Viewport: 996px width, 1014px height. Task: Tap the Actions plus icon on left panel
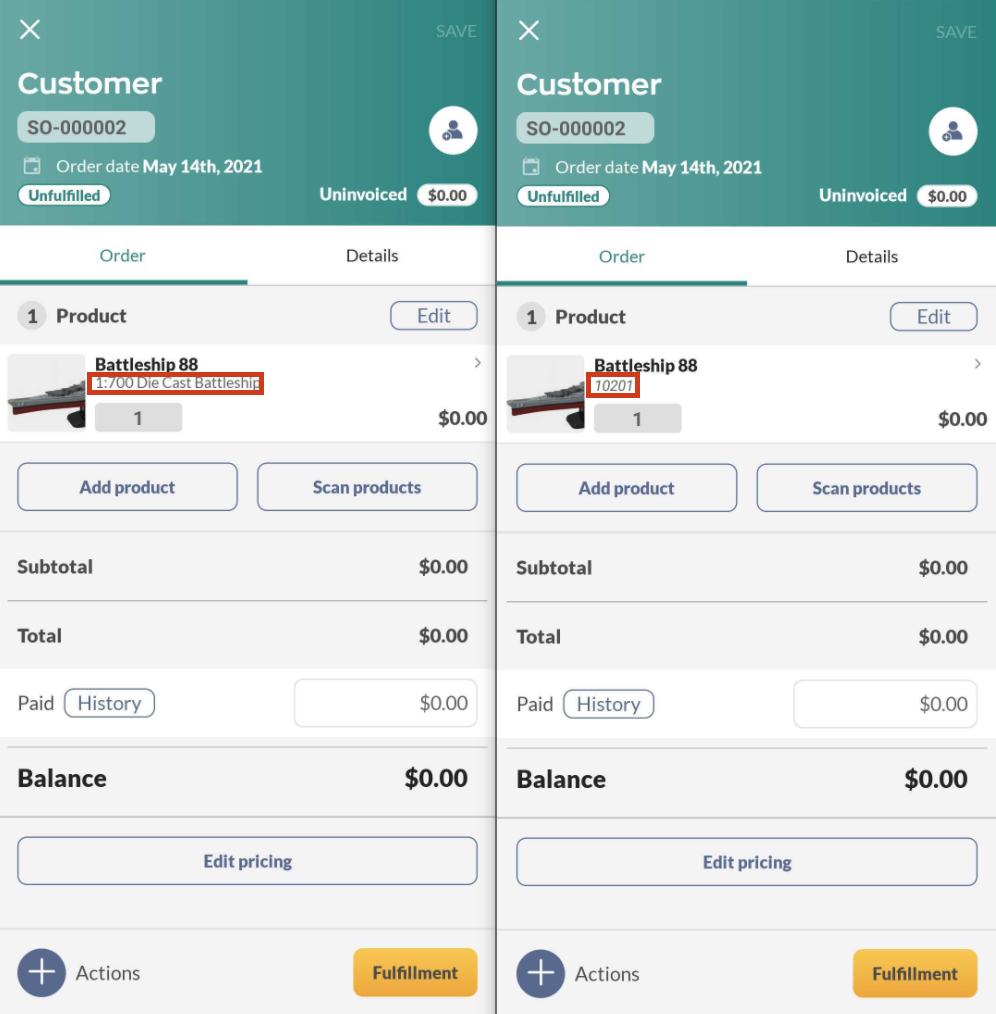pos(41,972)
